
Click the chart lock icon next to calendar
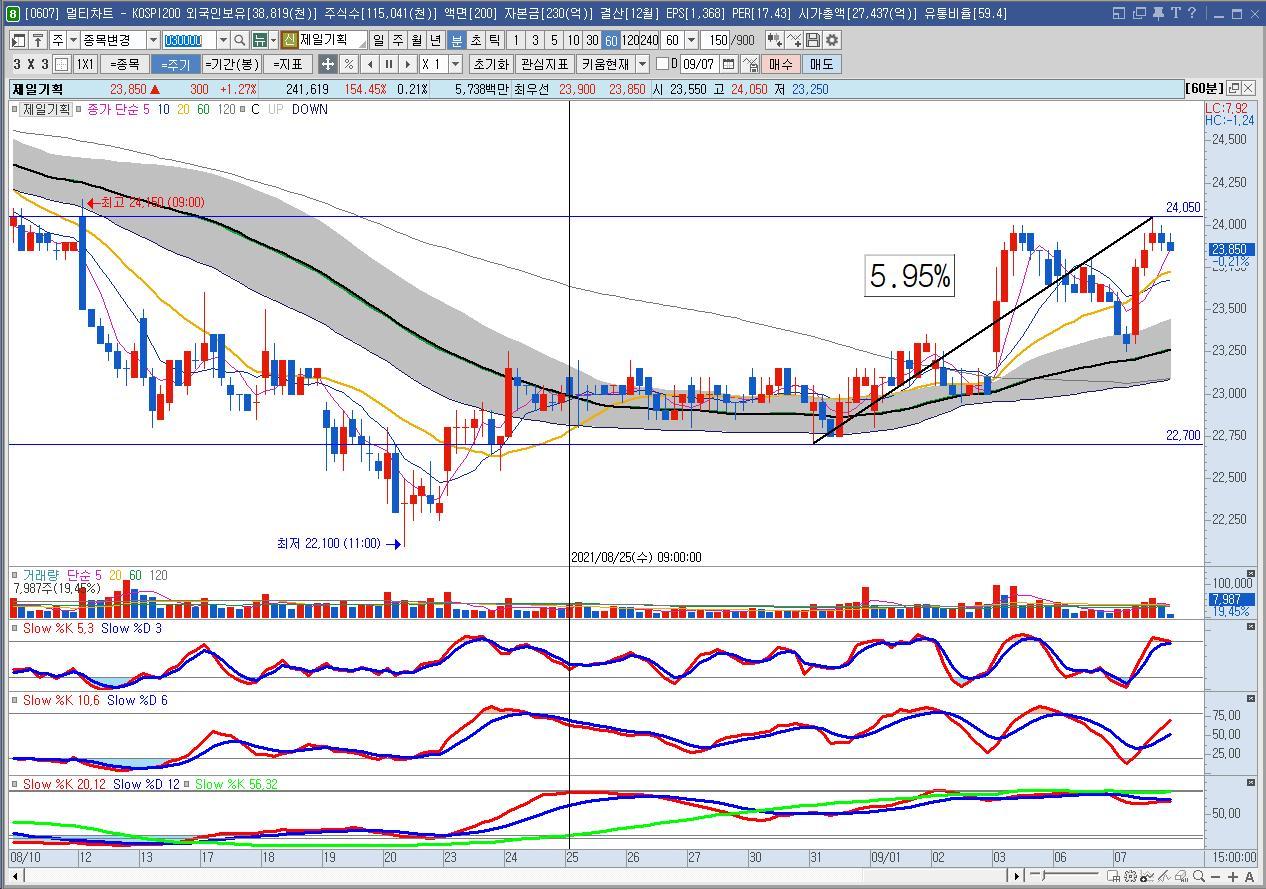click(x=749, y=64)
